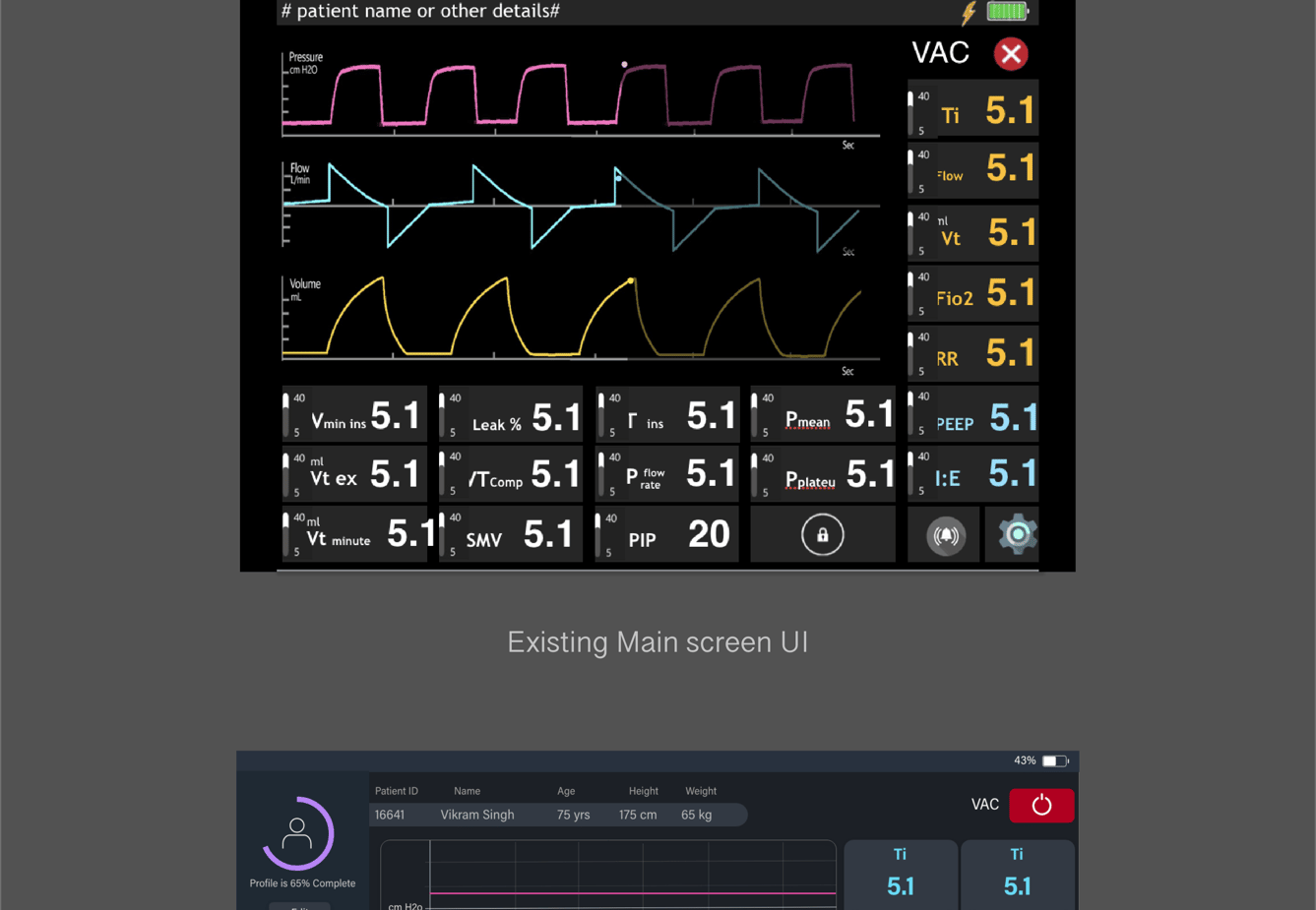Open the alarm bell icon
The width and height of the screenshot is (1316, 910).
[945, 535]
